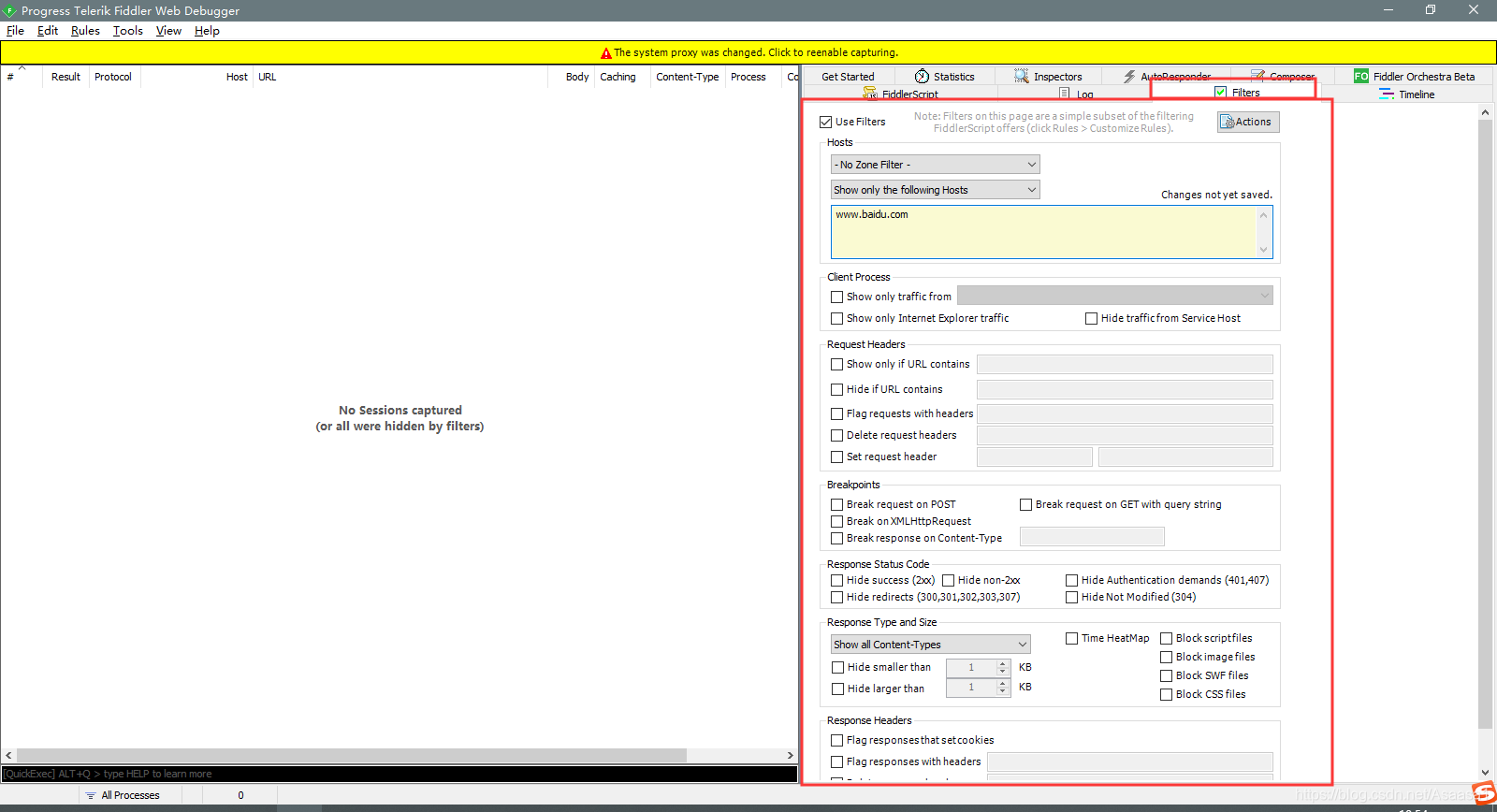Enable Show only traffic from
Image resolution: width=1497 pixels, height=812 pixels.
click(x=836, y=297)
